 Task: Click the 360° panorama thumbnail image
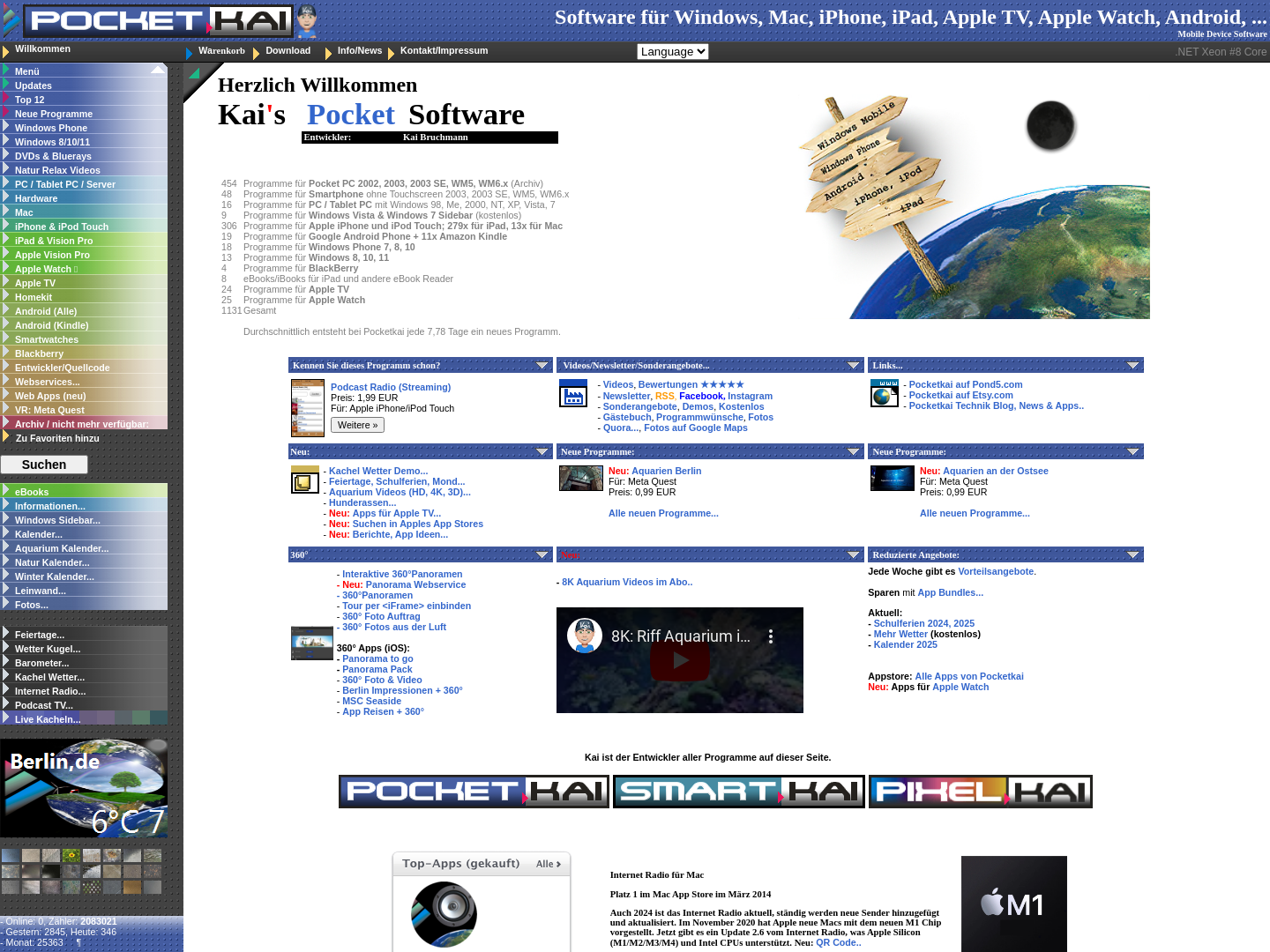pos(312,643)
